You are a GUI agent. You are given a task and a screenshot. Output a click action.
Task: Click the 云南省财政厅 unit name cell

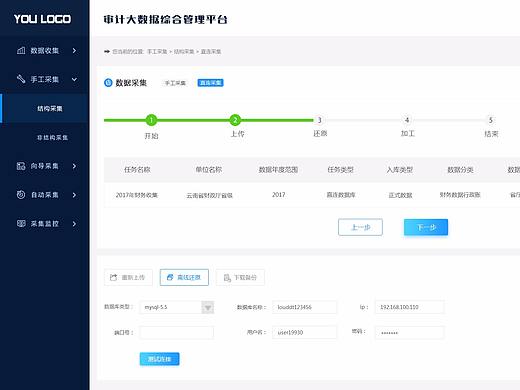point(209,195)
